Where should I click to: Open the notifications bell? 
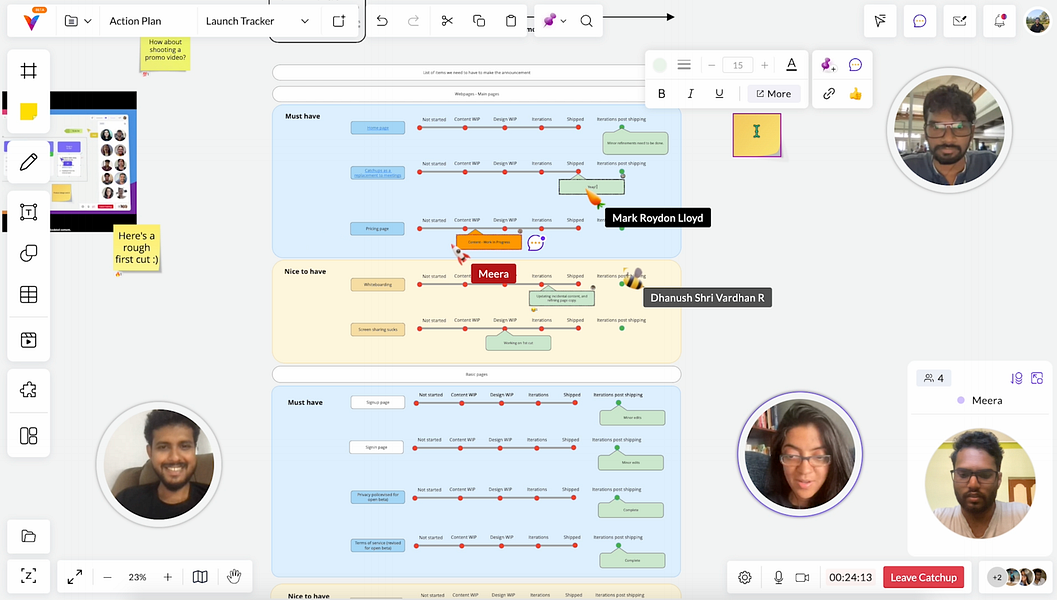(998, 21)
